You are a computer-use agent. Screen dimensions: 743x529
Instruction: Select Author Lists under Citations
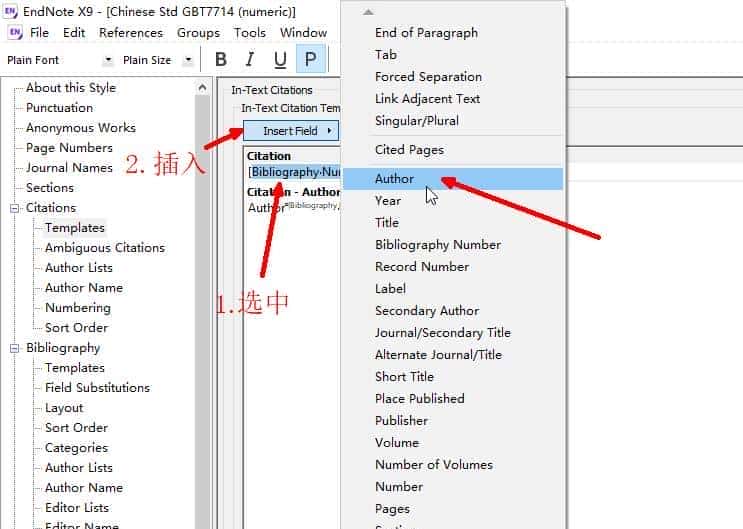click(x=79, y=268)
